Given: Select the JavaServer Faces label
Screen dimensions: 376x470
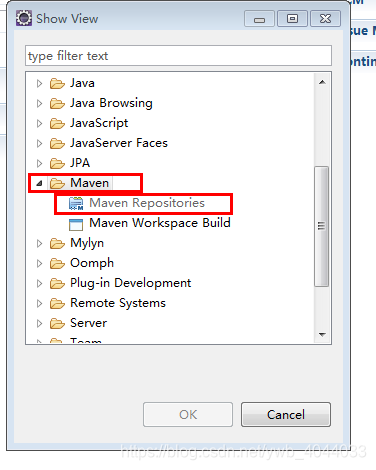Looking at the screenshot, I should coord(119,143).
